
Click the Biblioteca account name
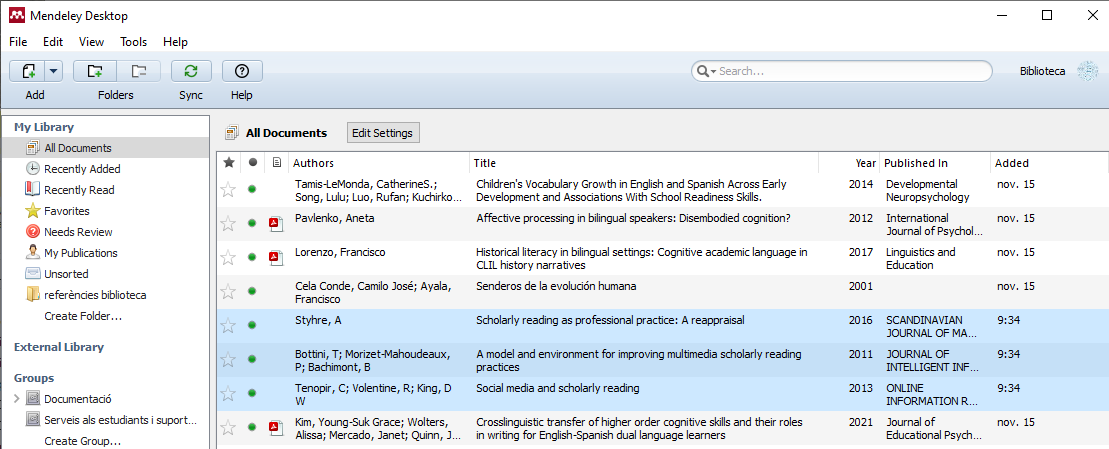(1043, 71)
